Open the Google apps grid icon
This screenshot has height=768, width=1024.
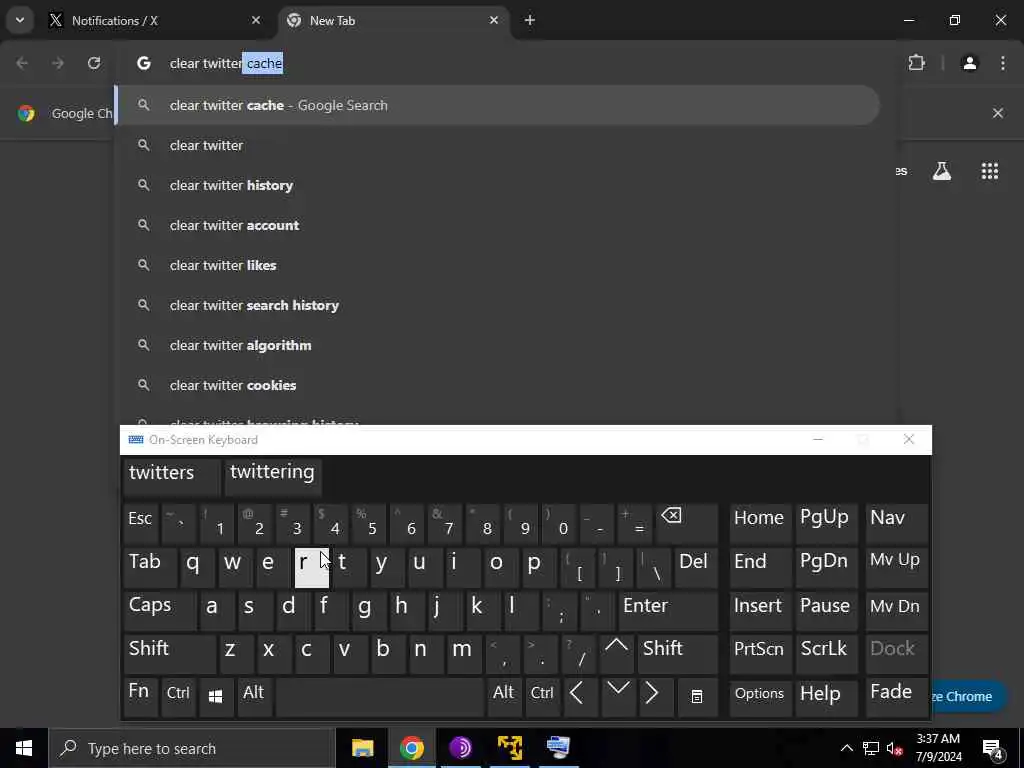pyautogui.click(x=990, y=171)
